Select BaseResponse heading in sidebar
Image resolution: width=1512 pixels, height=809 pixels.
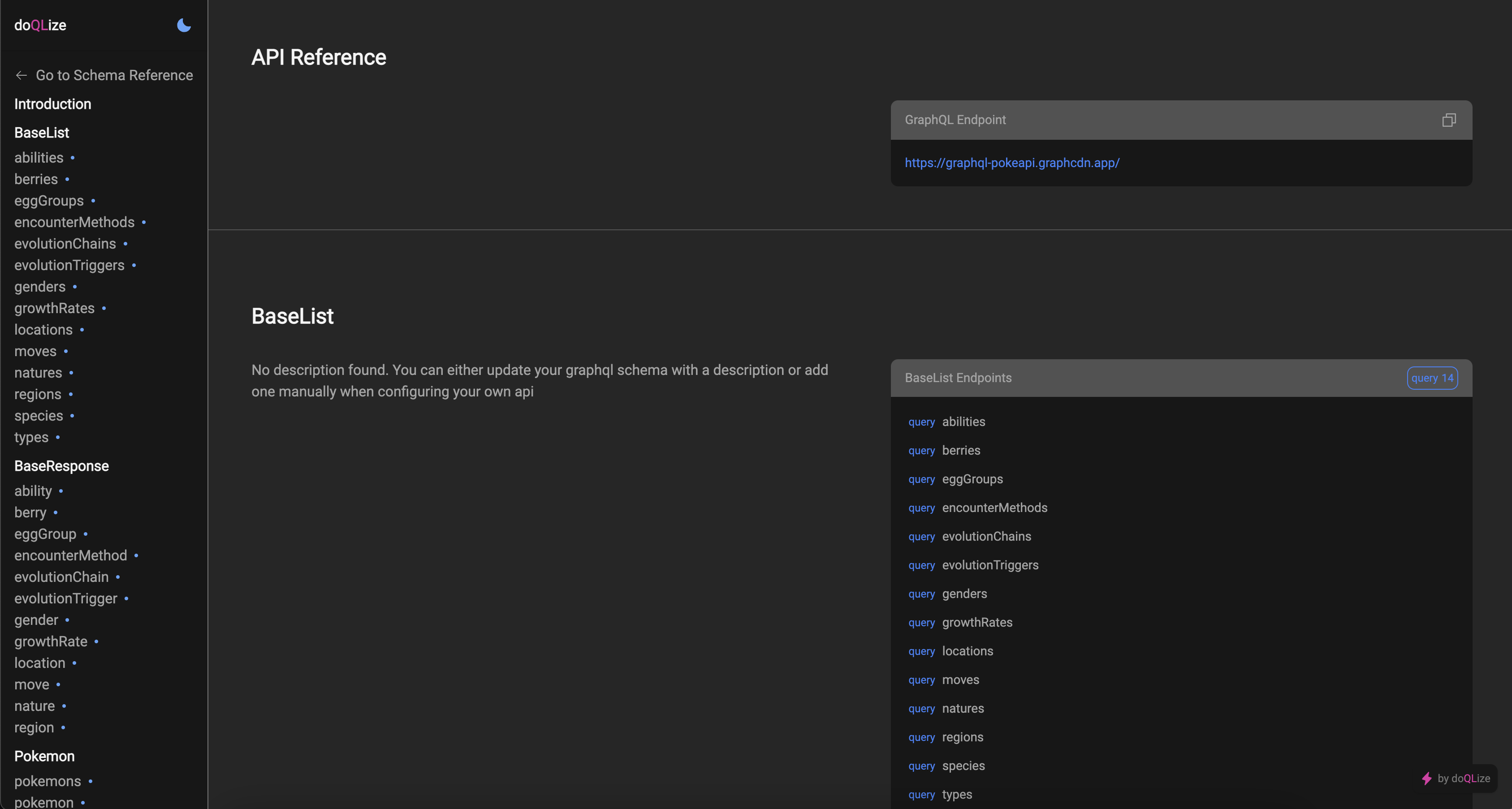62,466
